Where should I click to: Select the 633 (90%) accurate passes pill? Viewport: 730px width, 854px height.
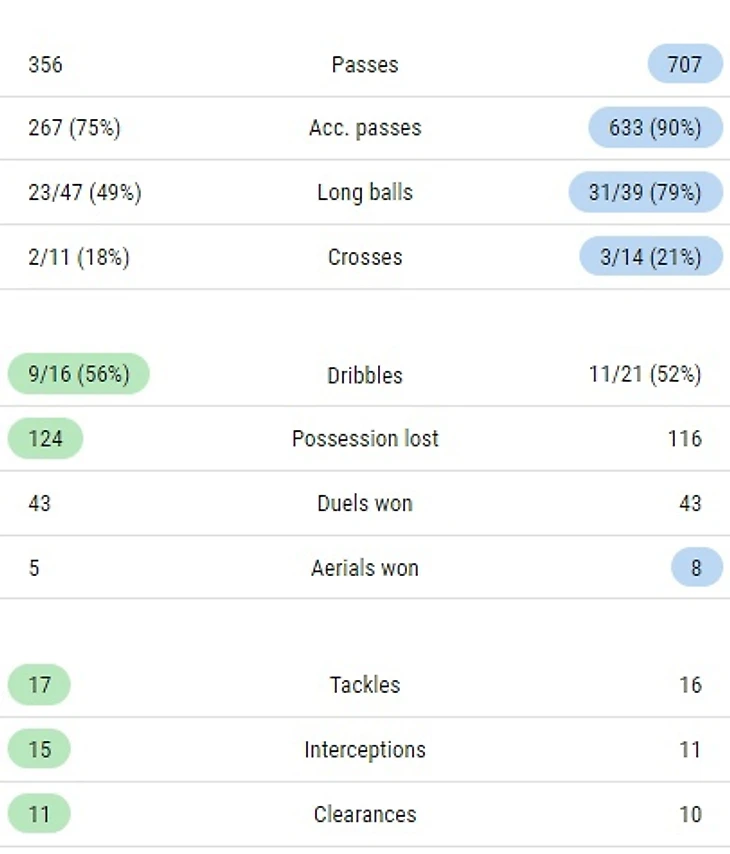pos(656,128)
